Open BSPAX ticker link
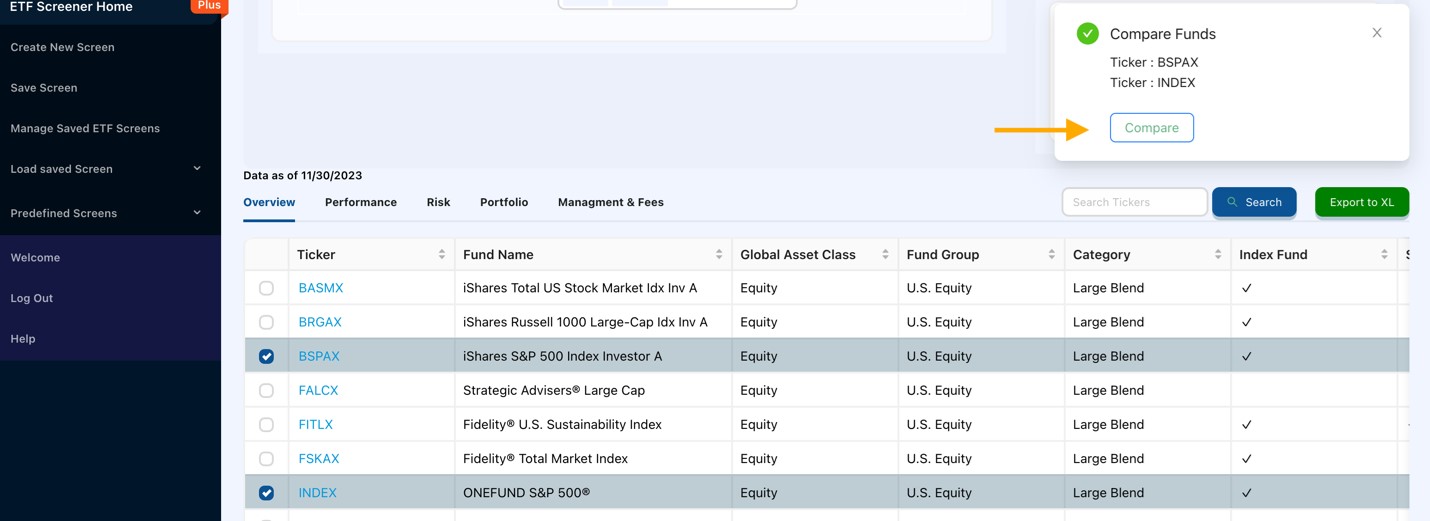 319,356
